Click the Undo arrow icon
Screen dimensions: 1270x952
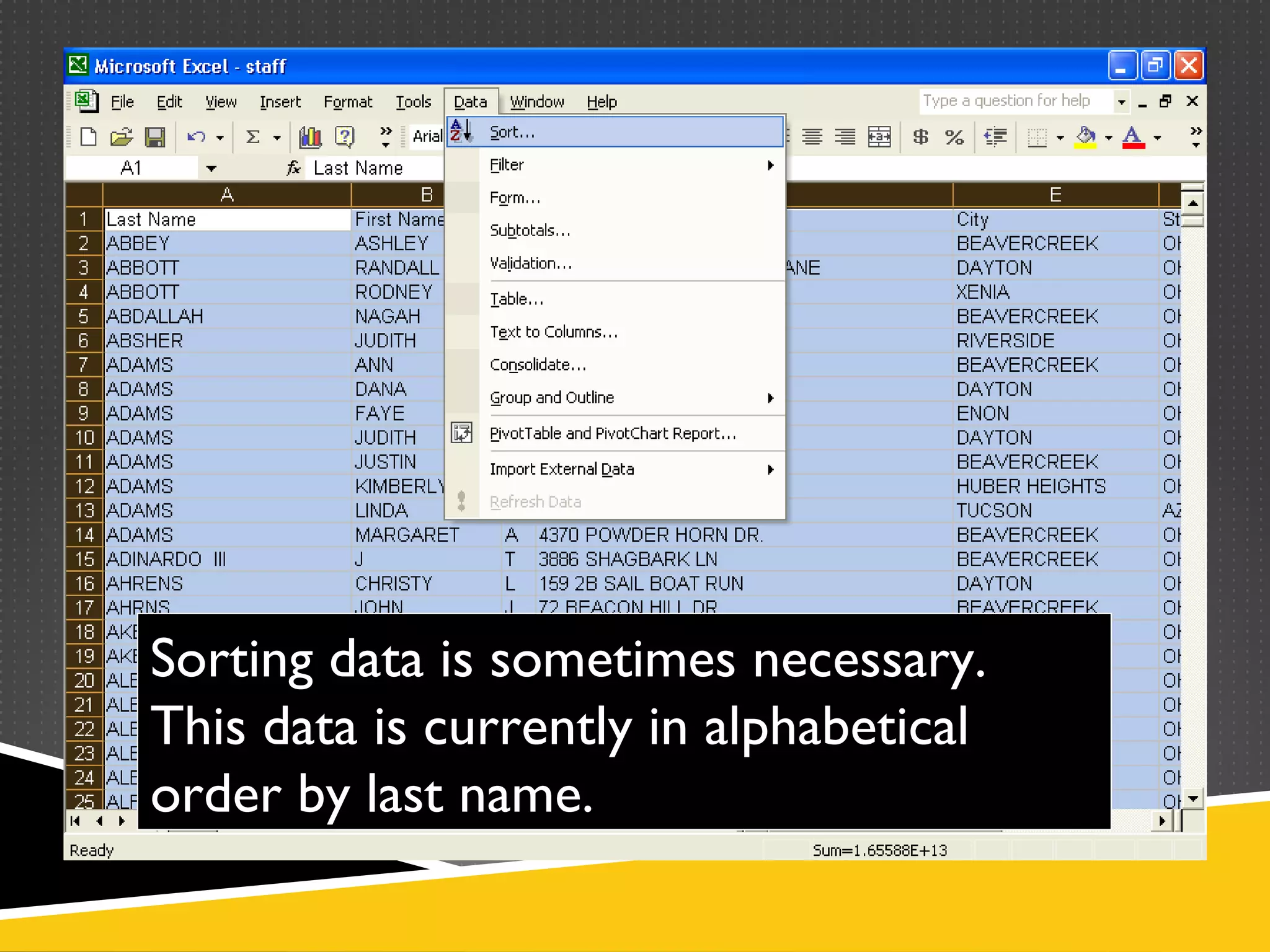pyautogui.click(x=196, y=137)
